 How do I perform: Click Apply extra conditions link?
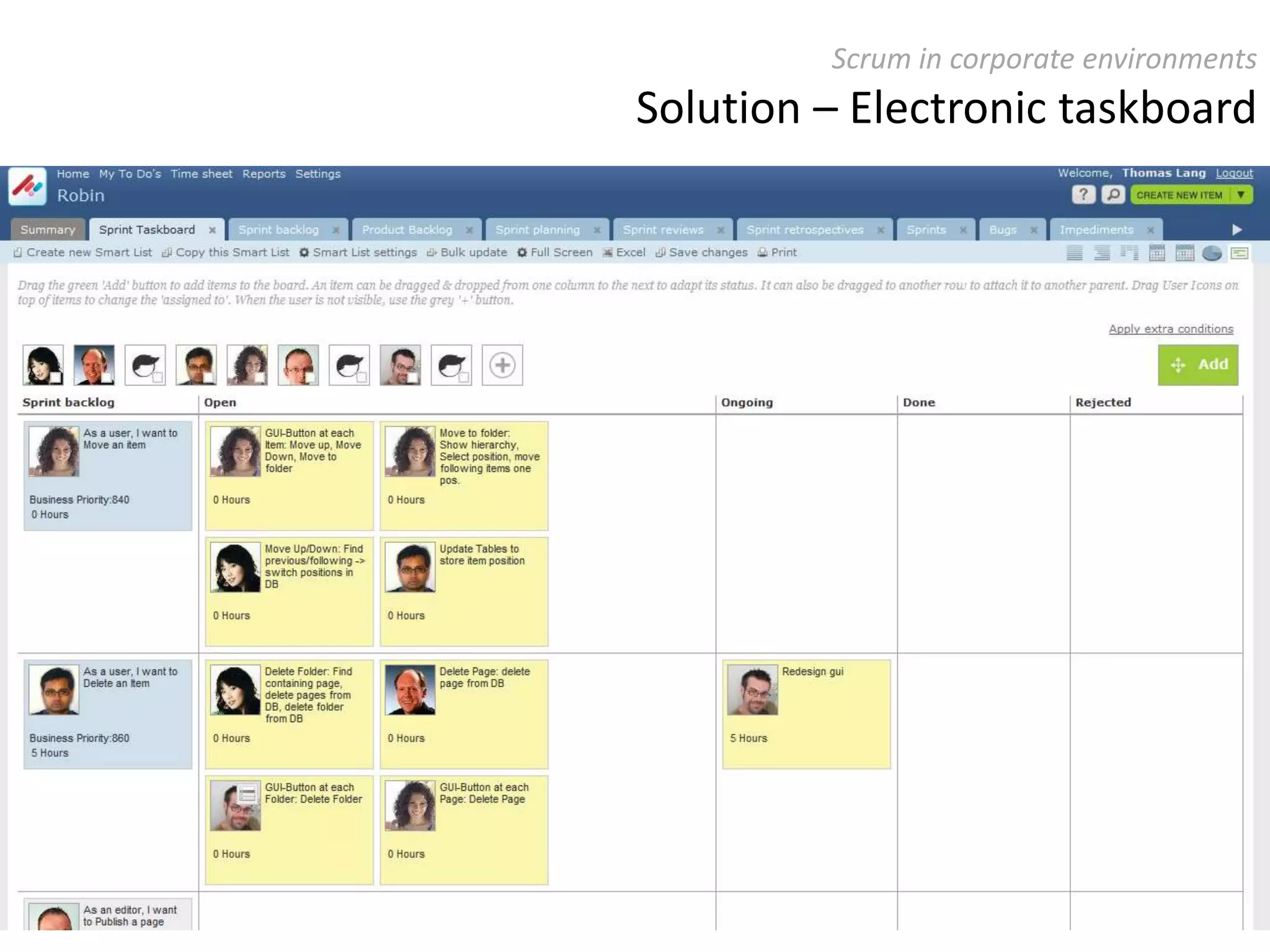[x=1170, y=329]
